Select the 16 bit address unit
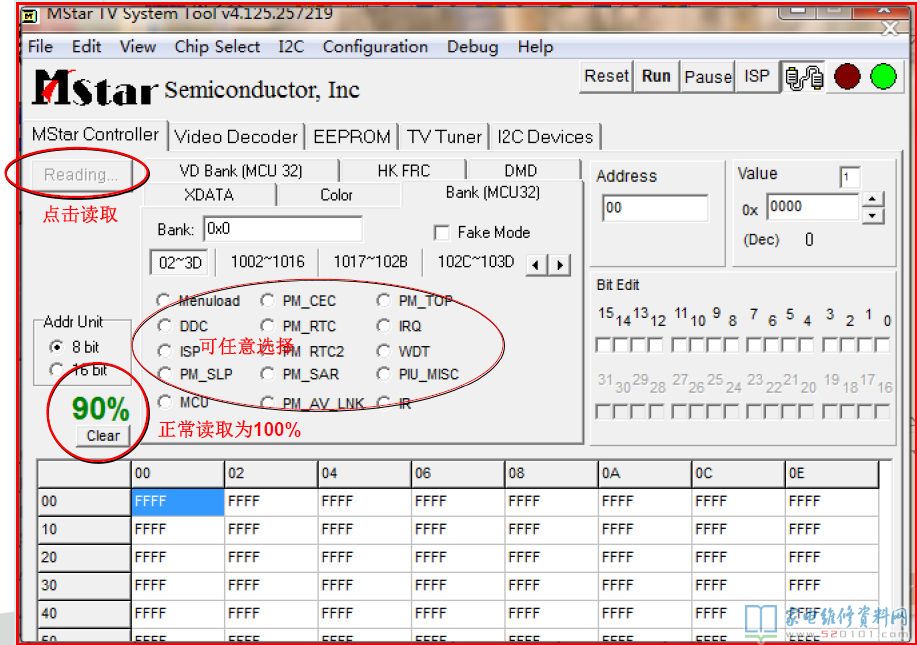This screenshot has width=917, height=645. (x=56, y=371)
